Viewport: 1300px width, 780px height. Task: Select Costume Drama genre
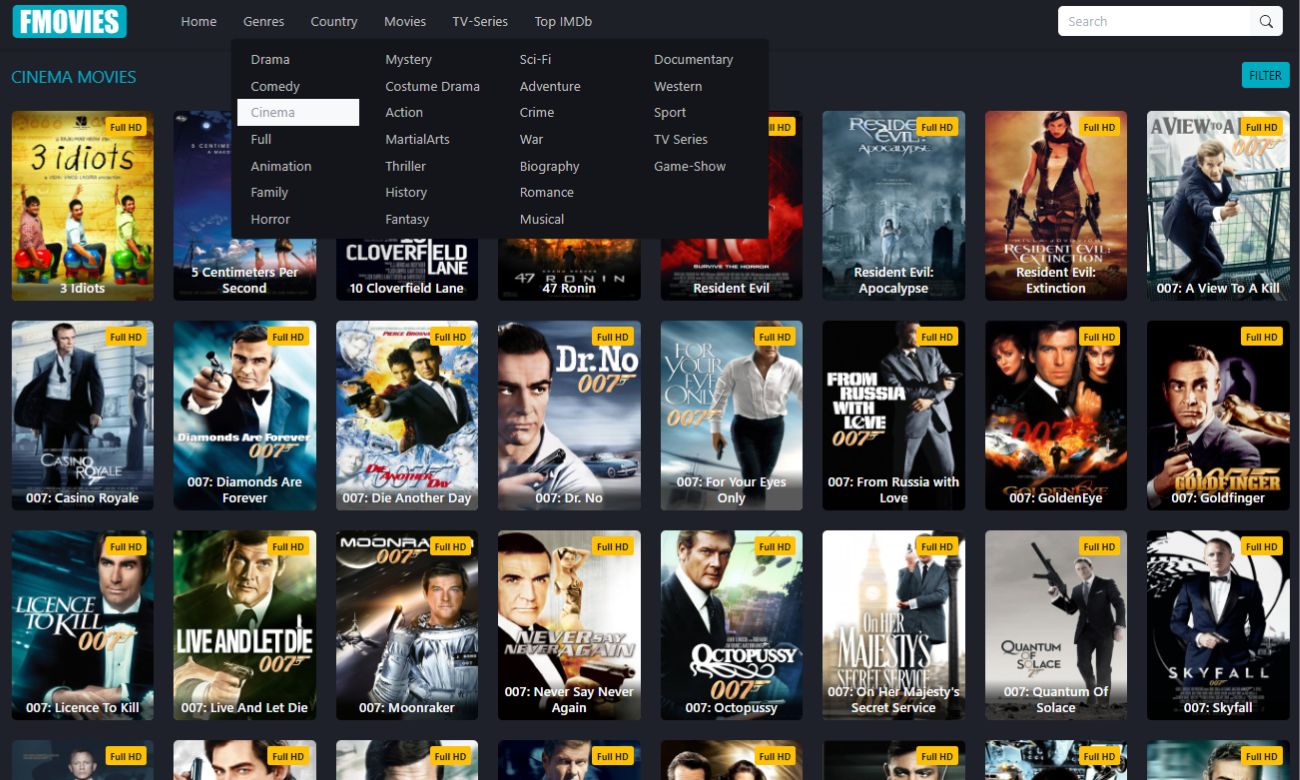tap(432, 86)
